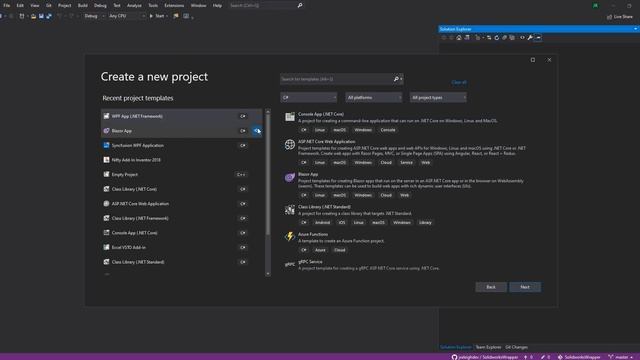This screenshot has width=640, height=360.
Task: Select Class Library (.NET Core) recent template
Action: coord(182,189)
